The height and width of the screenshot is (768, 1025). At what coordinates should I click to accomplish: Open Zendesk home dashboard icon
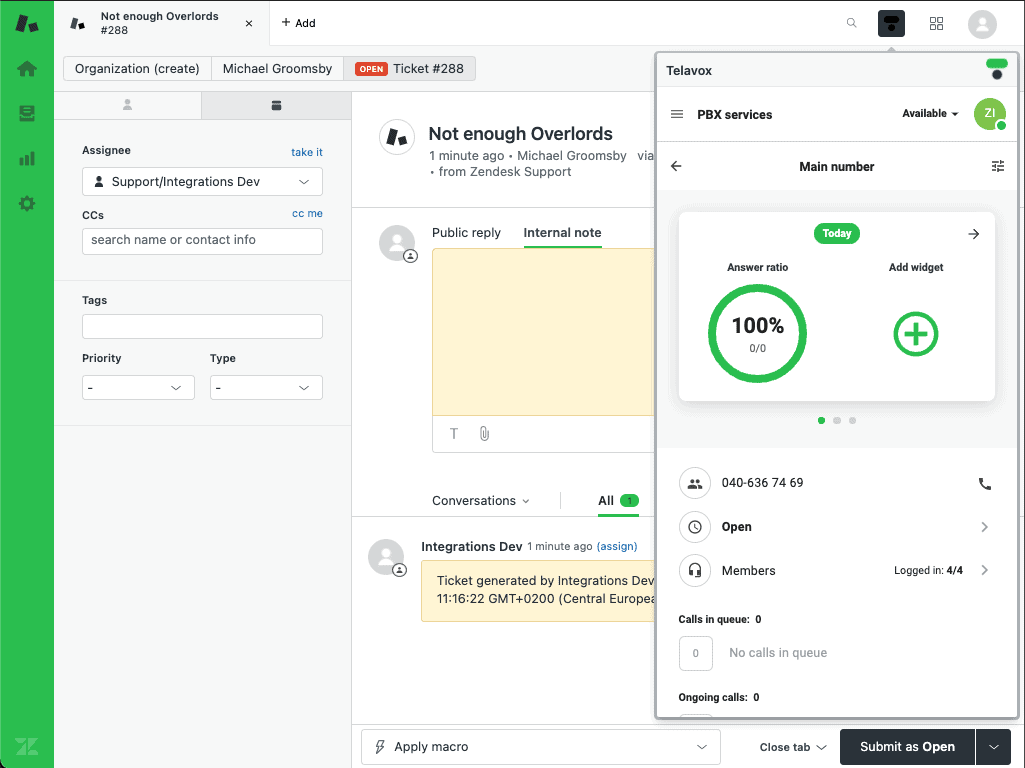(27, 69)
